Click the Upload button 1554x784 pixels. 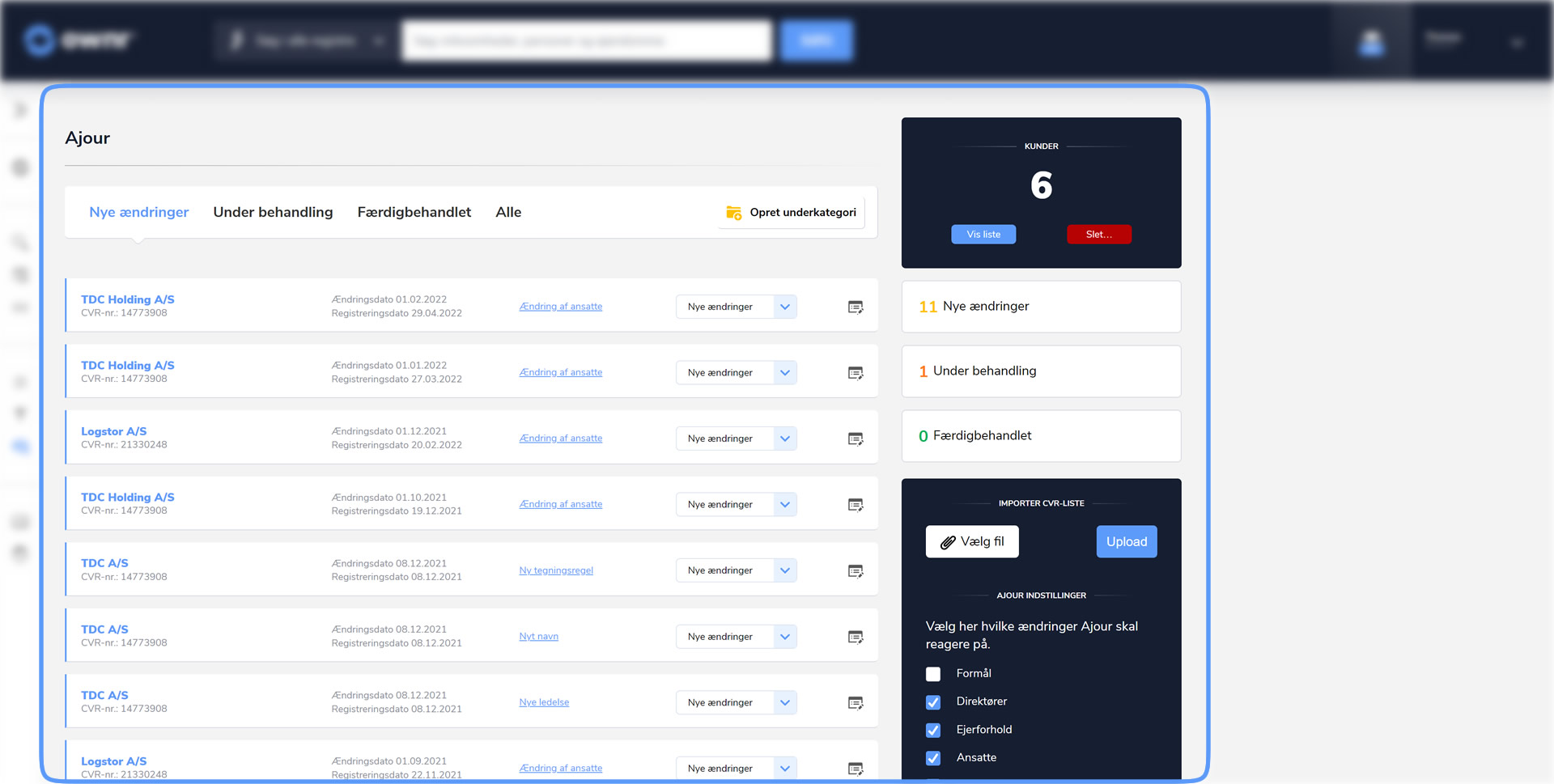(x=1127, y=542)
